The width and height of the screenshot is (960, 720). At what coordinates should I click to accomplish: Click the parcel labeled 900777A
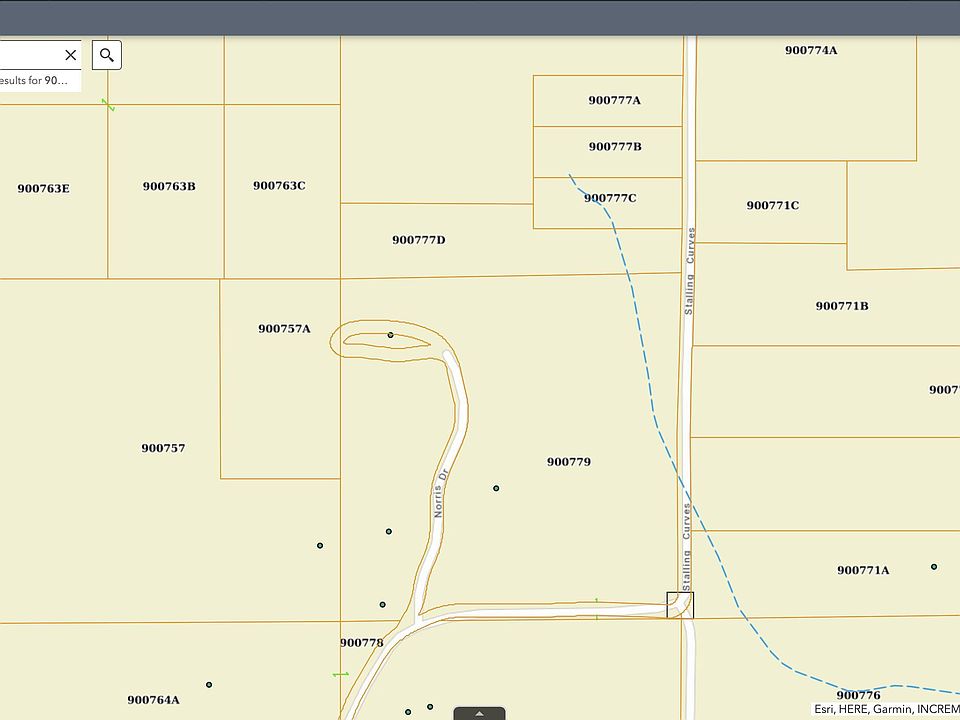[614, 100]
